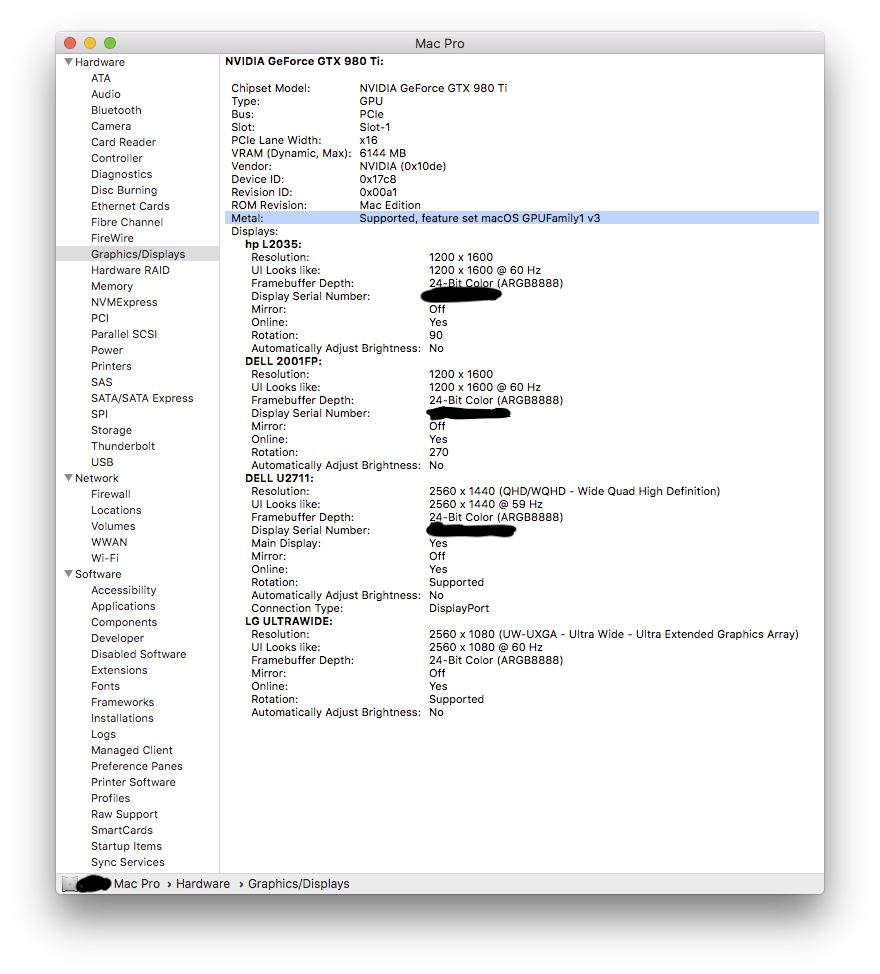
Task: Open the Card Reader entry
Action: (123, 142)
